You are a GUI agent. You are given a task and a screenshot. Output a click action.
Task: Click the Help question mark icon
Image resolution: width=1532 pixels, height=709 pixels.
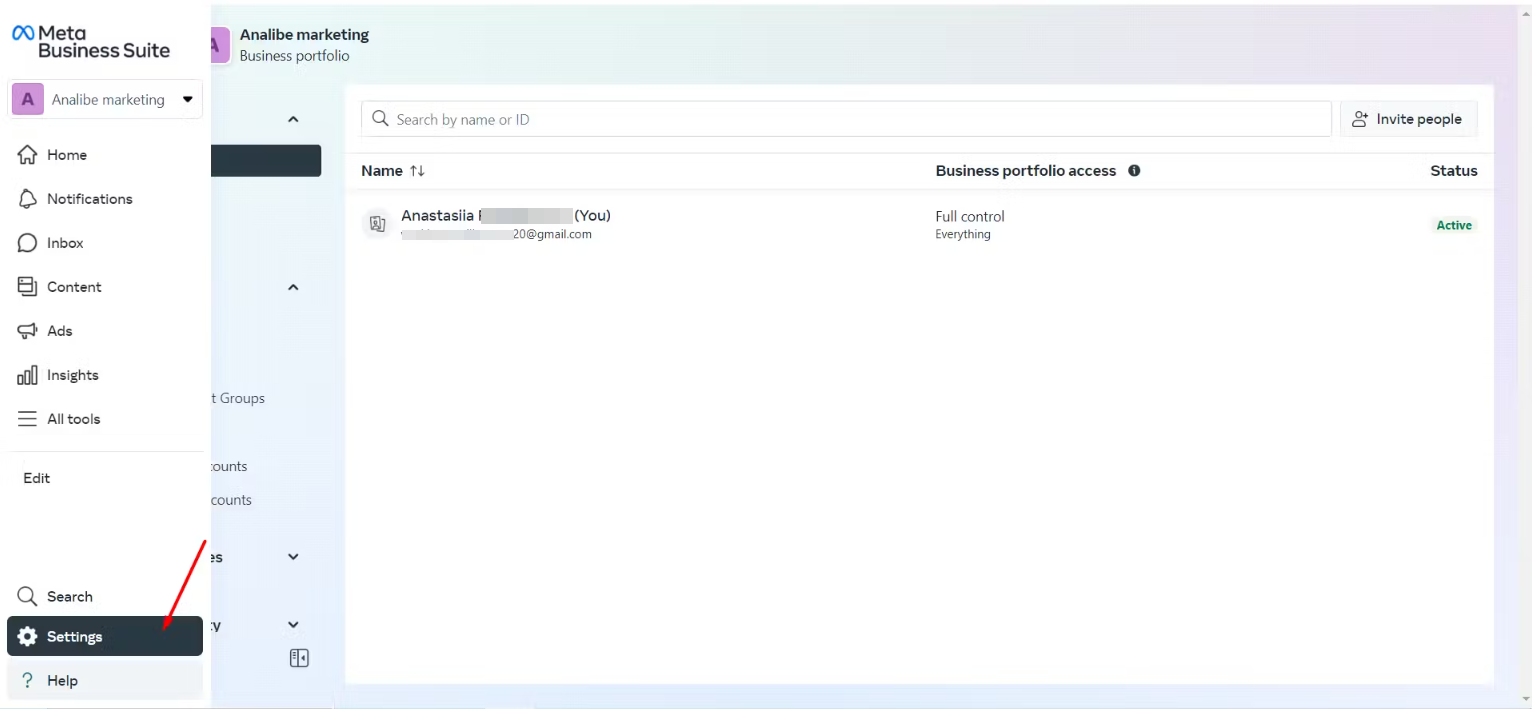click(27, 680)
